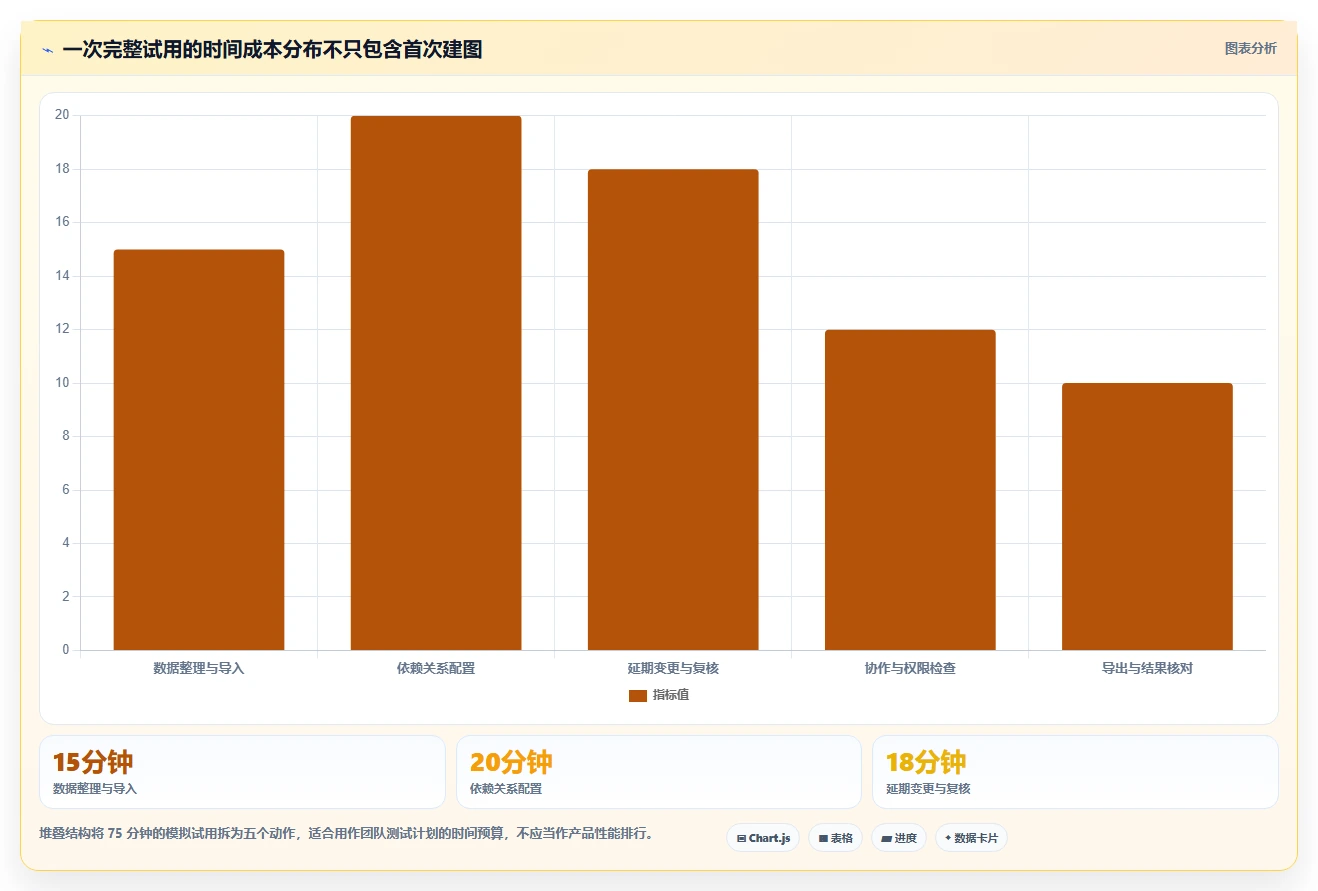Click the 20分钟 stat card value
The image size is (1318, 891).
click(511, 762)
